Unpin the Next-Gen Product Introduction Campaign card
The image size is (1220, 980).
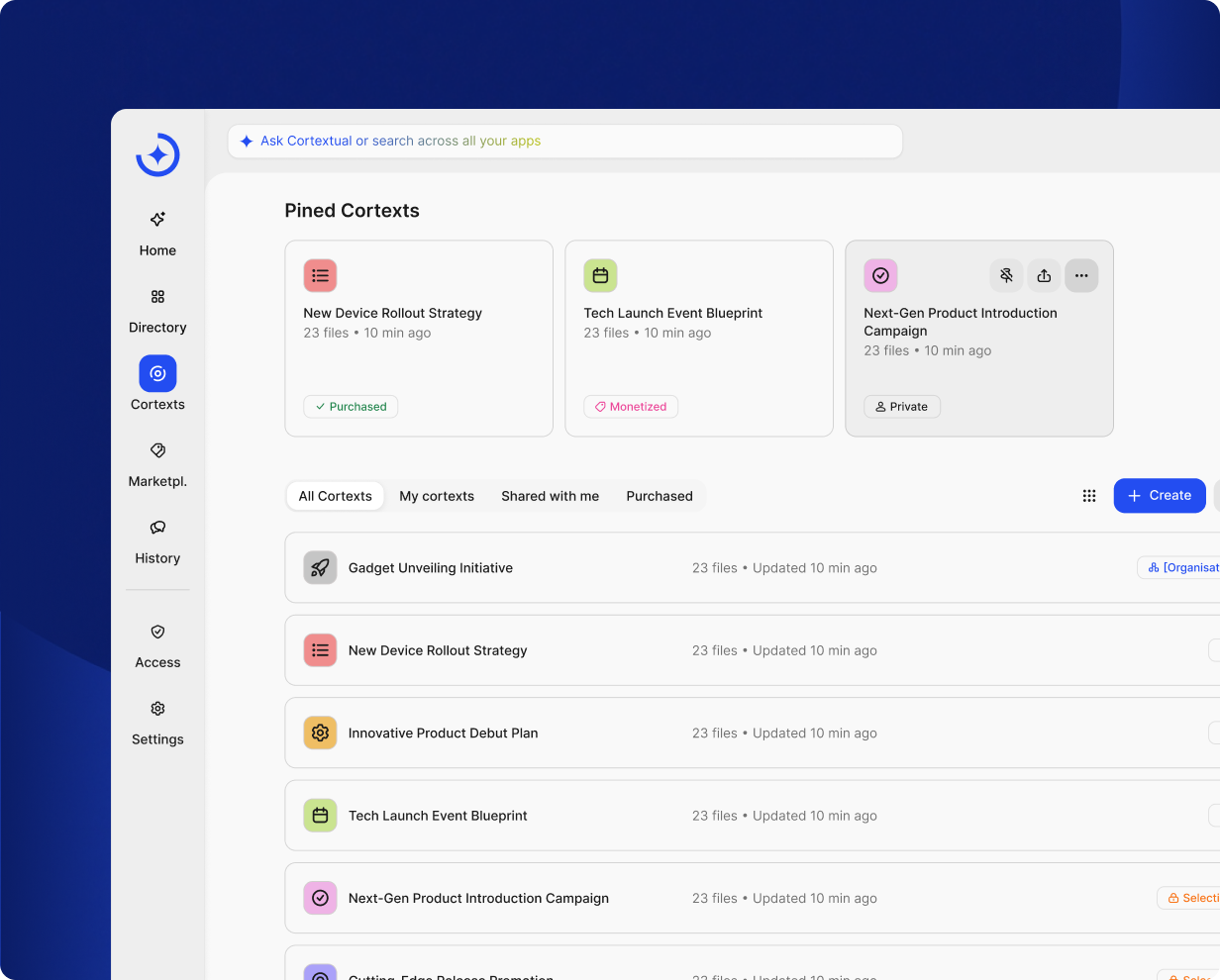pyautogui.click(x=1006, y=276)
